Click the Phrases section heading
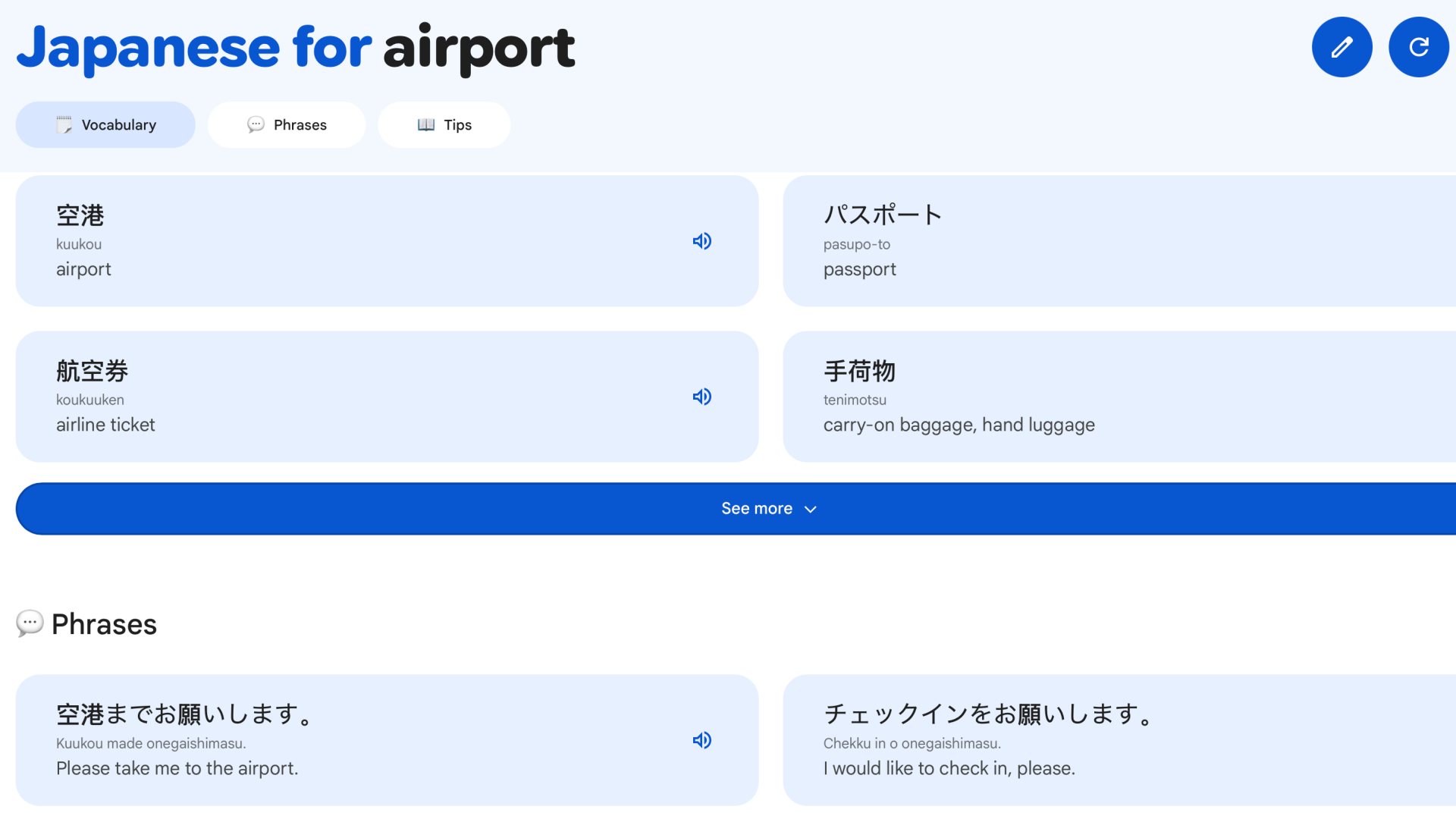Image resolution: width=1456 pixels, height=819 pixels. click(104, 624)
